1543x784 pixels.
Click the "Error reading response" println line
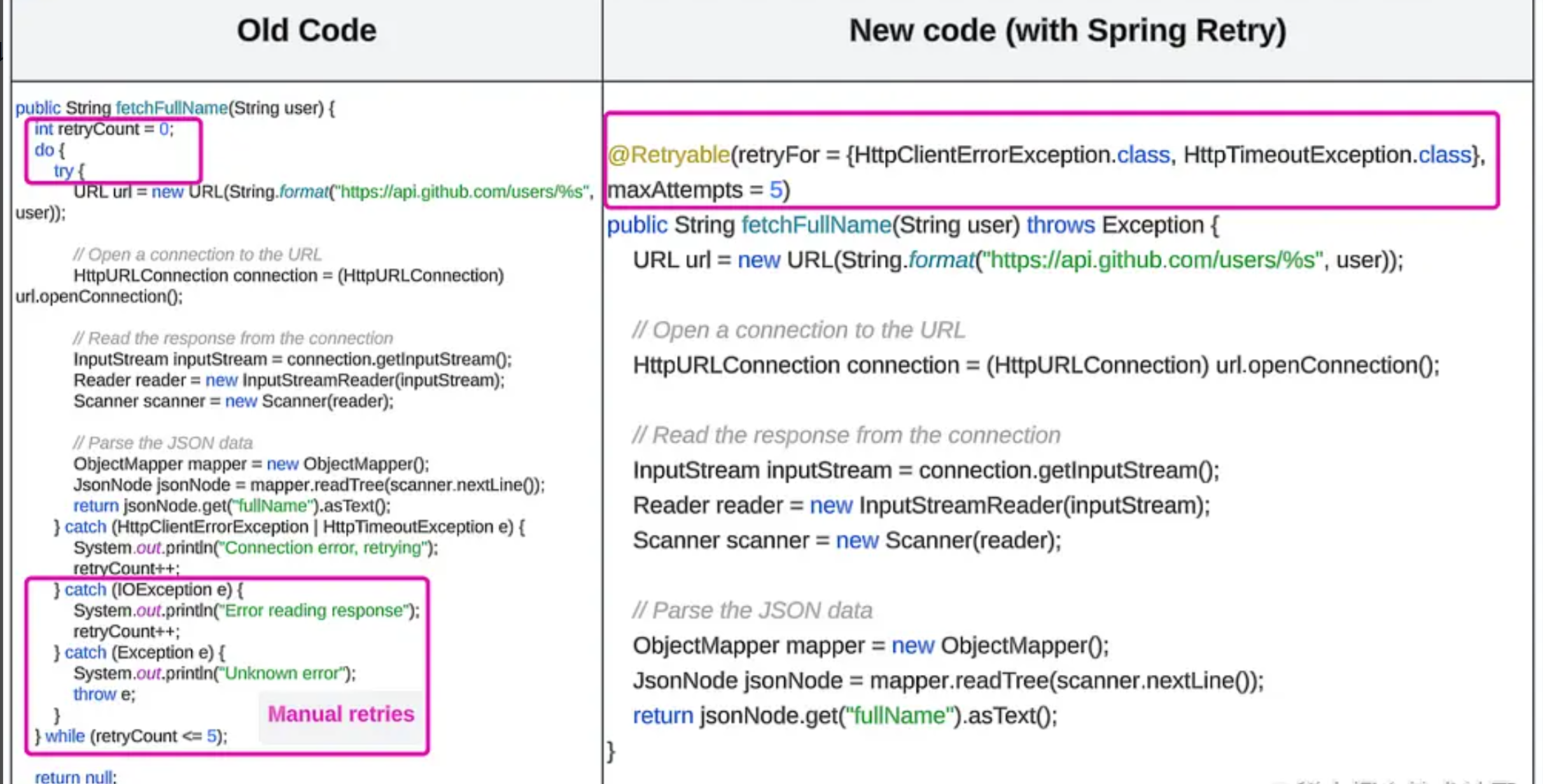[x=246, y=610]
